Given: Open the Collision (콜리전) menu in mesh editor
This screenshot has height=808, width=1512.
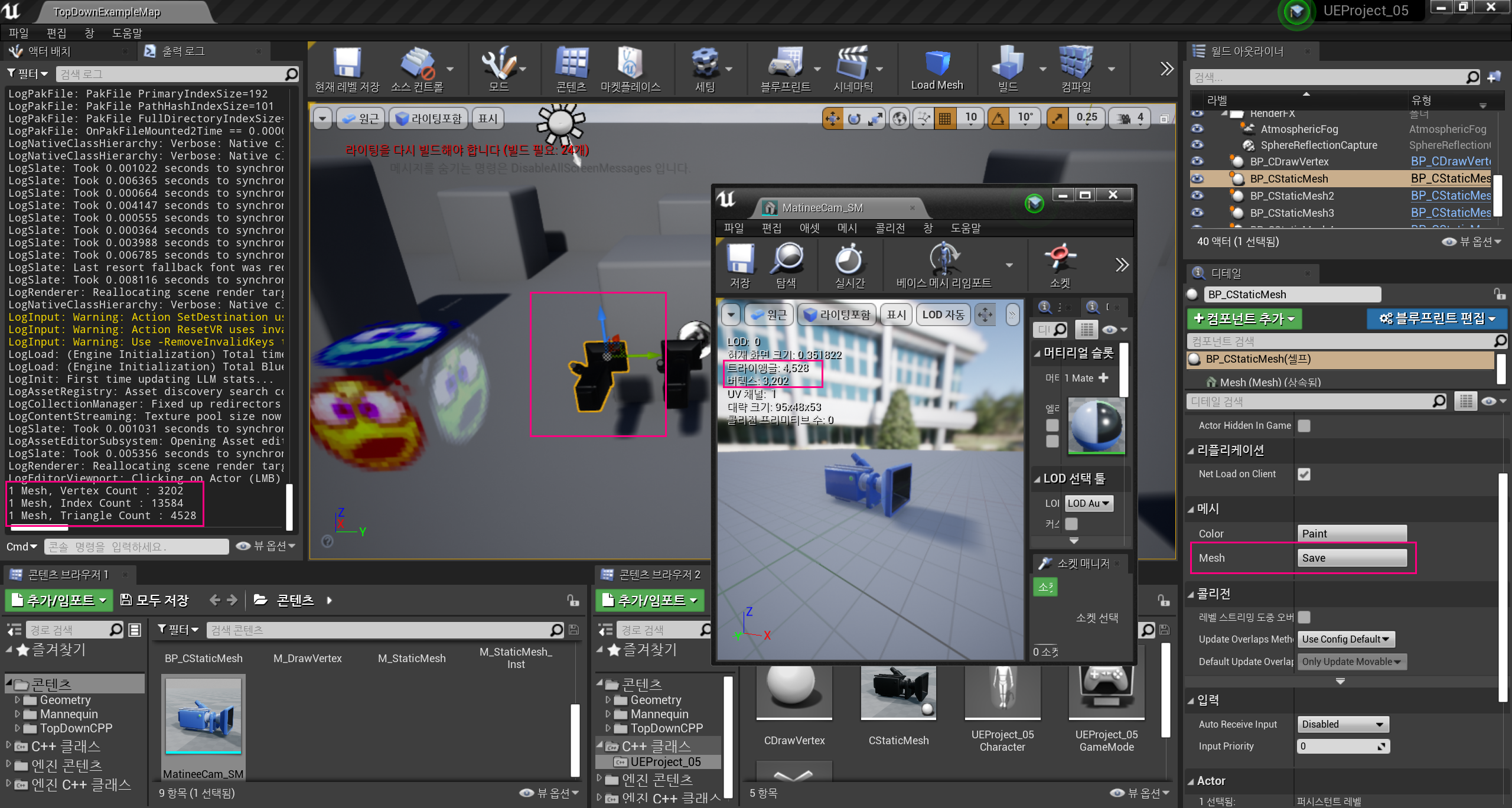Looking at the screenshot, I should [x=889, y=228].
